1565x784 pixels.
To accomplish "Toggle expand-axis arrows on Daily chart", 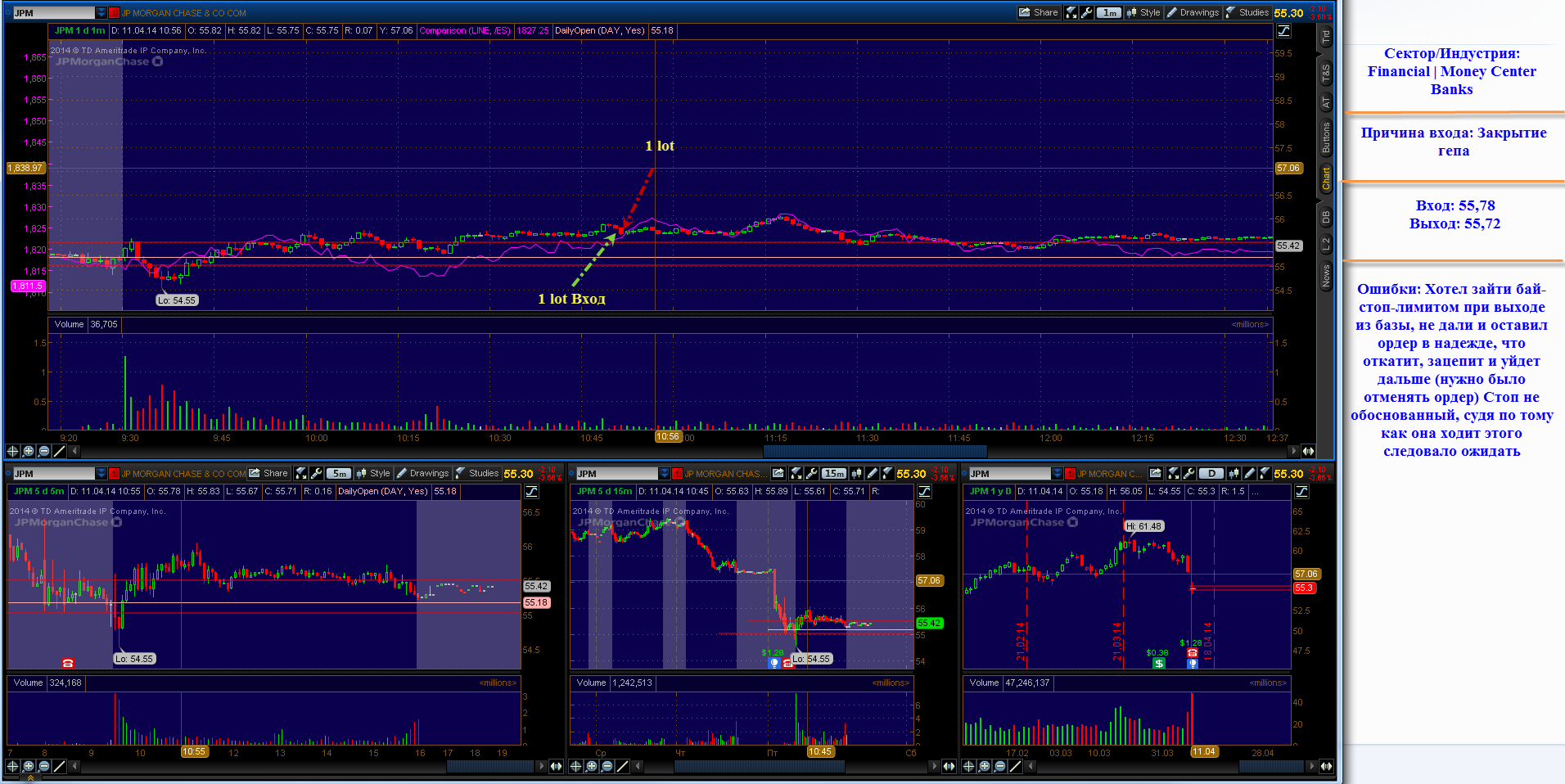I will click(x=1326, y=767).
